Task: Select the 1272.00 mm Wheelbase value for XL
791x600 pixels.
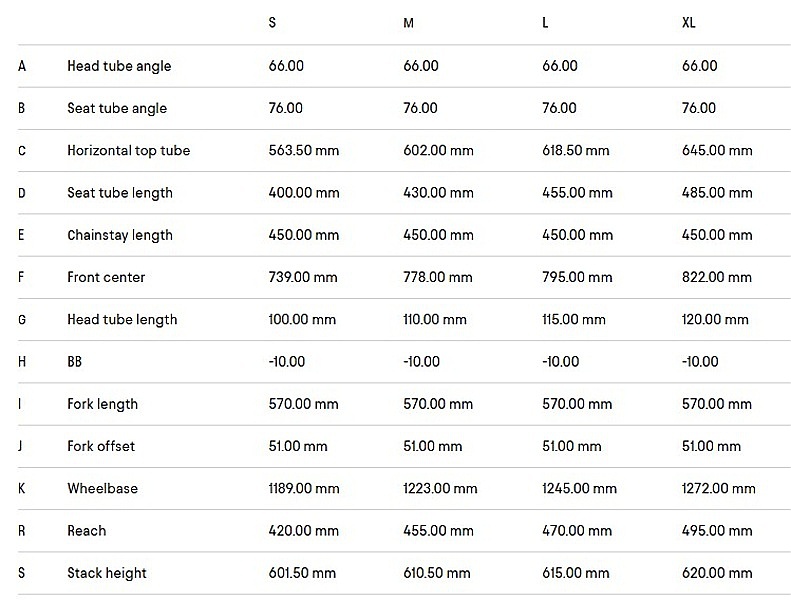Action: click(x=718, y=489)
